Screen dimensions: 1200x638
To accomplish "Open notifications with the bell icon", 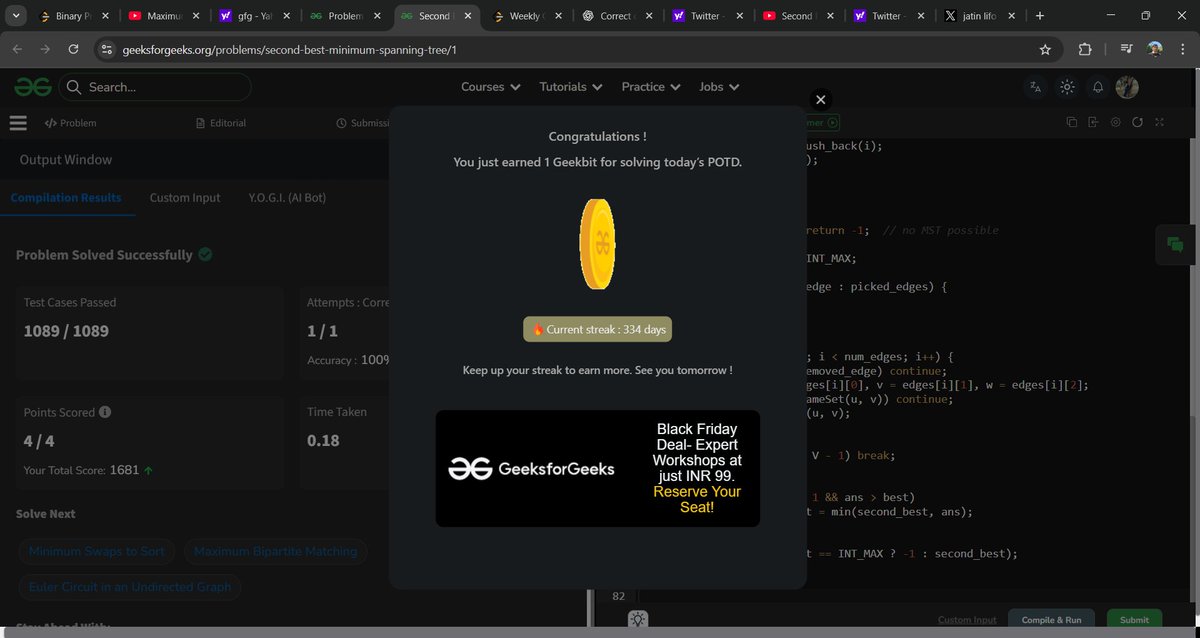I will click(x=1097, y=87).
